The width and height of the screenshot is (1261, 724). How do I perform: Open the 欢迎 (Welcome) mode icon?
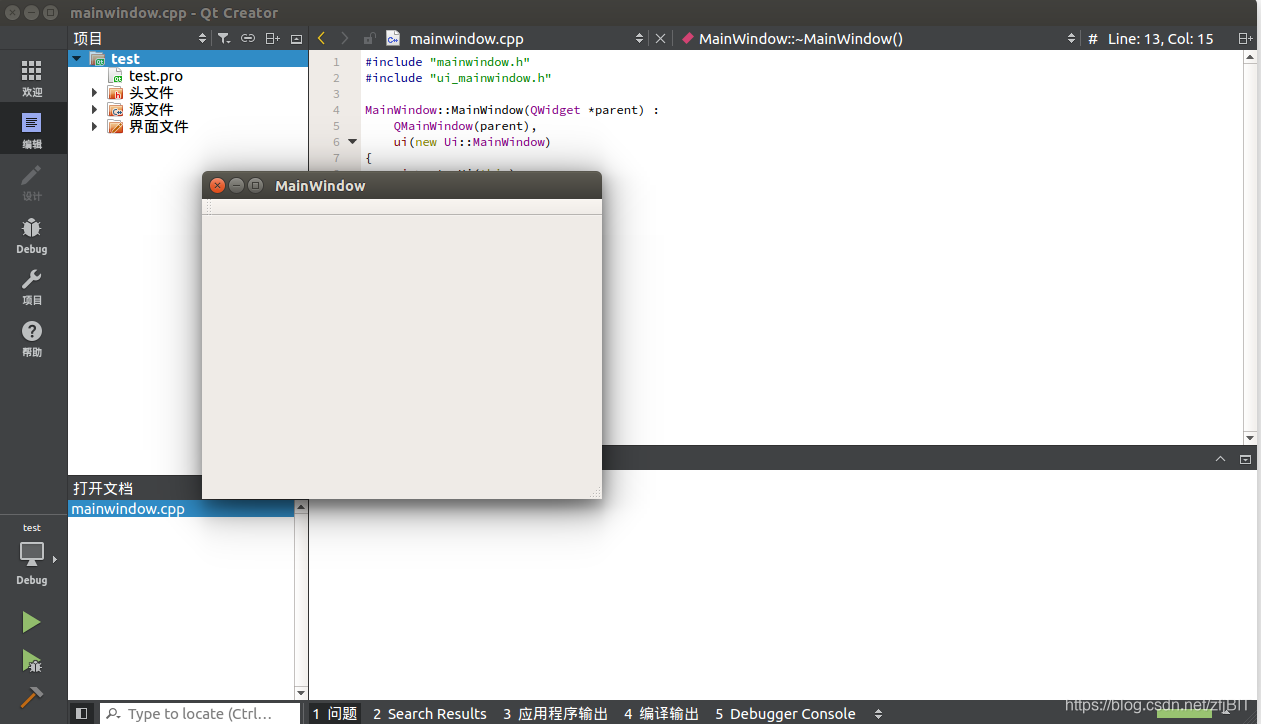[31, 77]
